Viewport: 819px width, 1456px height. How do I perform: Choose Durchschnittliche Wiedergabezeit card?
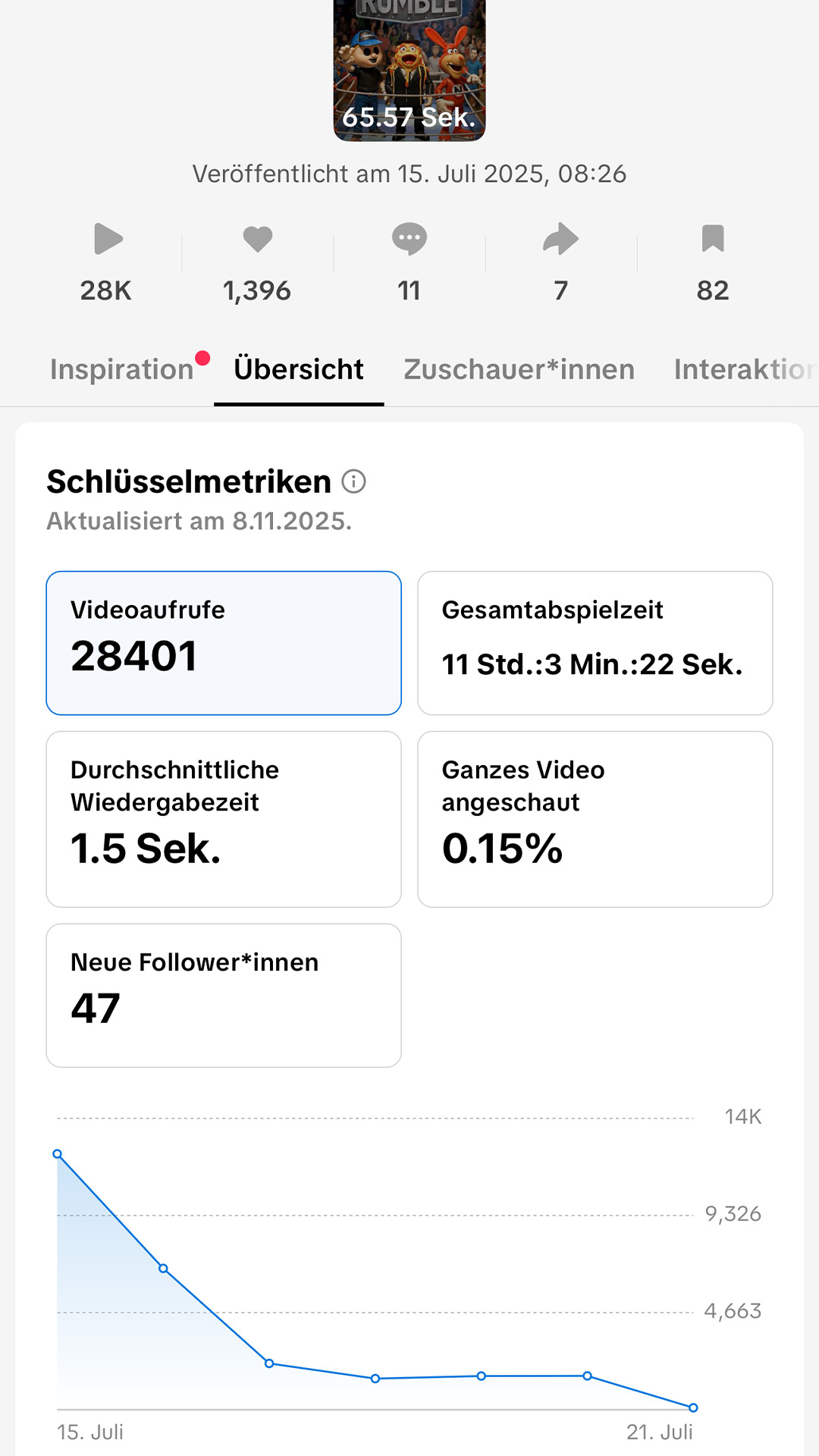pos(224,819)
